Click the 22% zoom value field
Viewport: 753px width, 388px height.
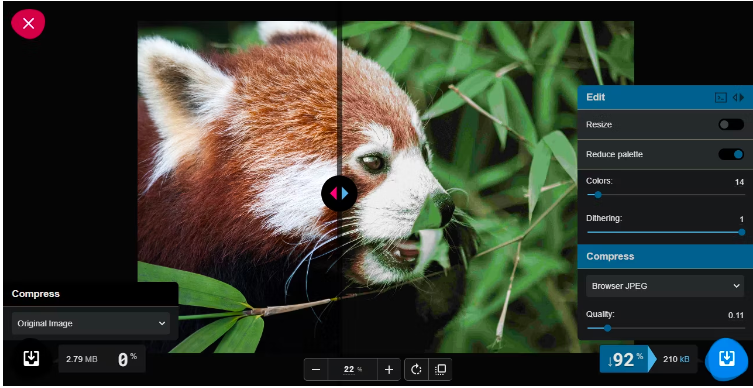click(352, 369)
